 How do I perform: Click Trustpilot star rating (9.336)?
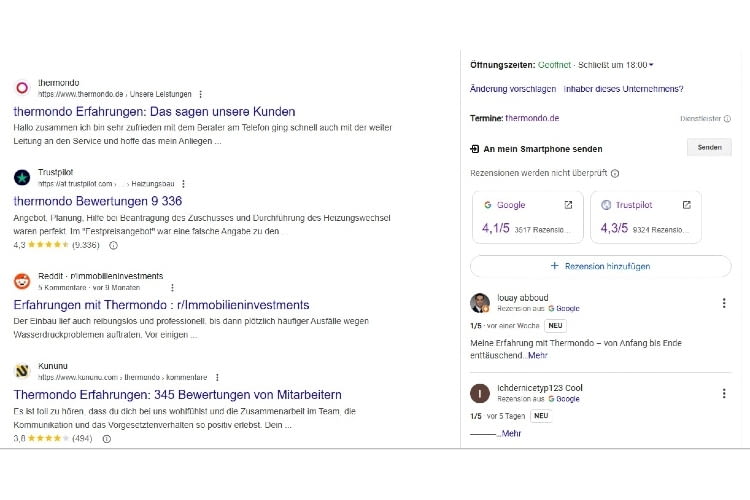(x=56, y=245)
